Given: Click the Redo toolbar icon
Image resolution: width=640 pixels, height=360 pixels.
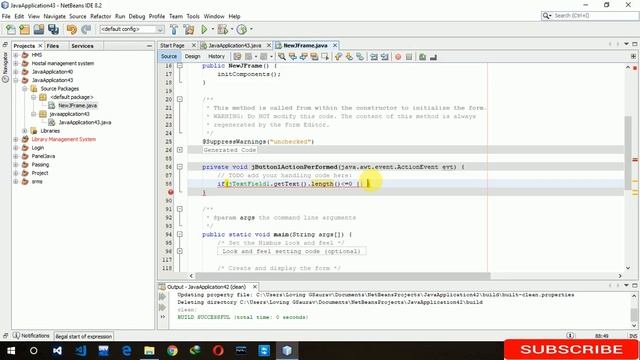Looking at the screenshot, I should click(x=86, y=29).
